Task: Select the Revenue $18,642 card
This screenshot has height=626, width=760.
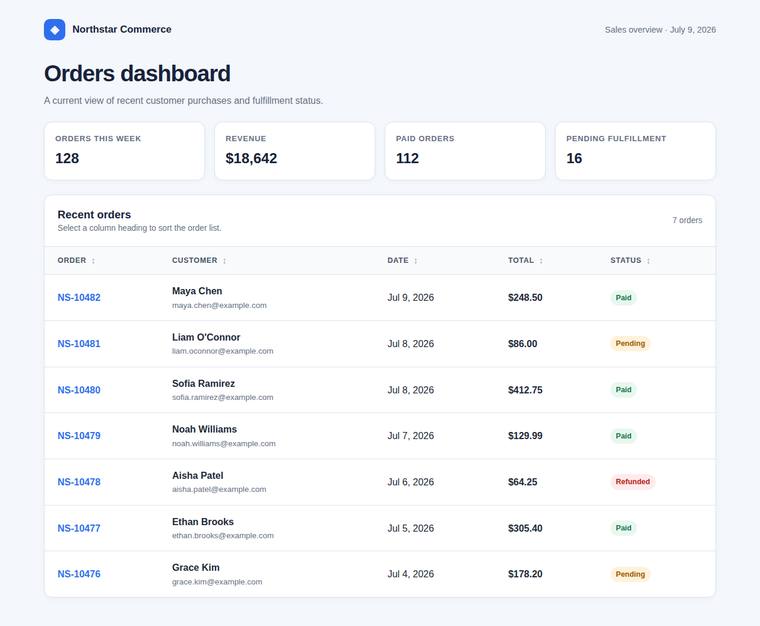Action: (x=295, y=151)
